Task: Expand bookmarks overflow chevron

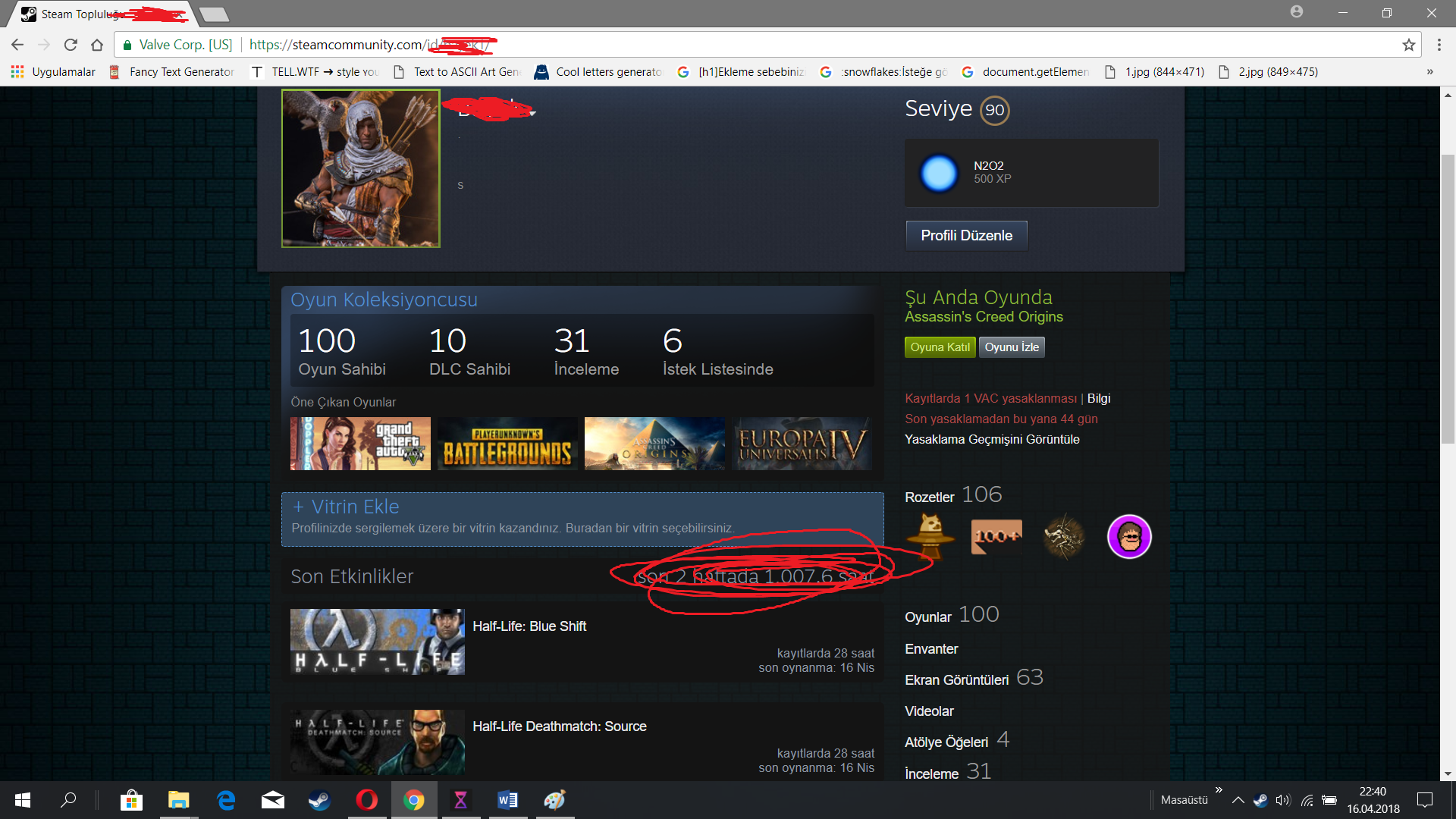Action: point(1430,72)
